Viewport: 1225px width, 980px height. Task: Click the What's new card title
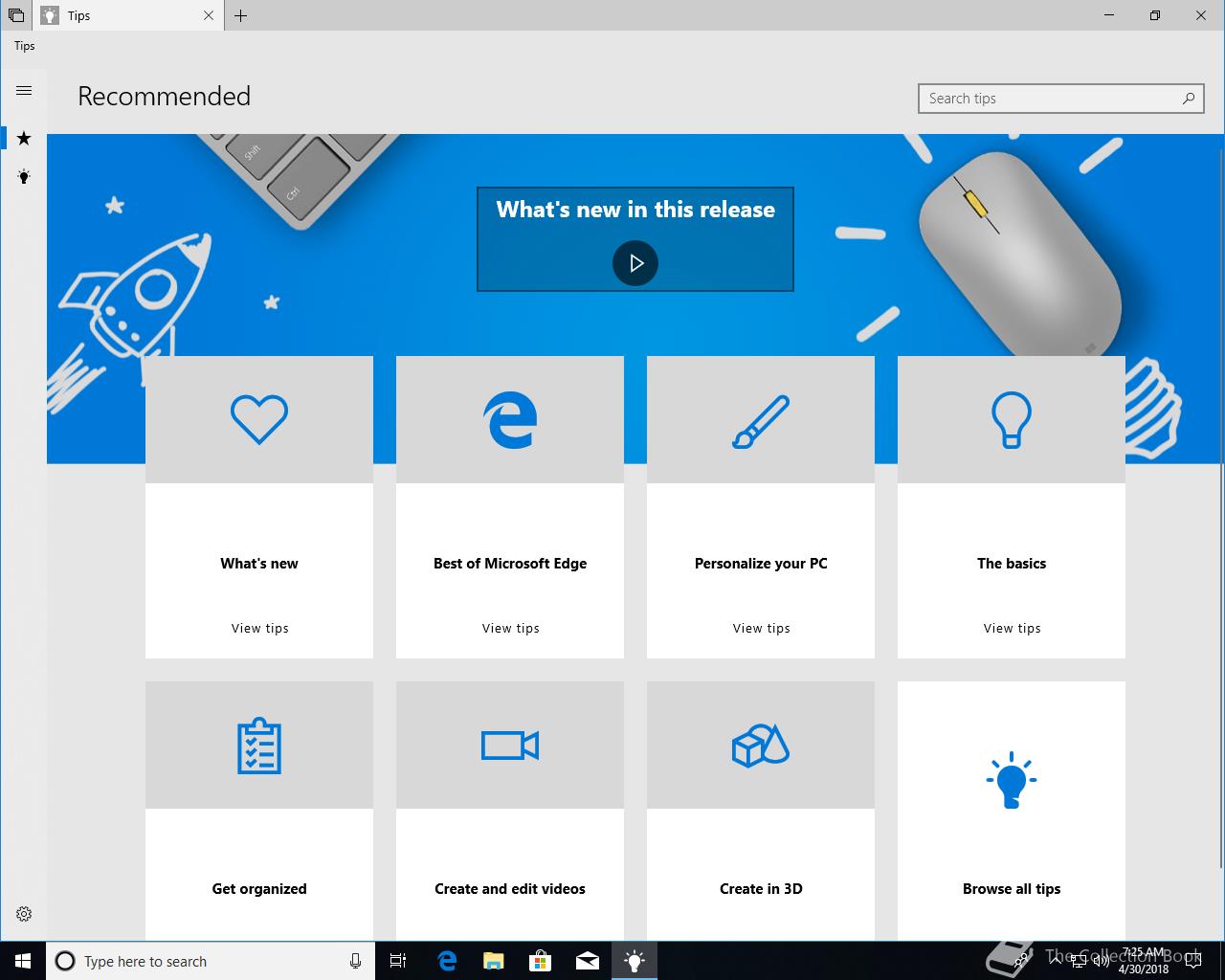(259, 563)
